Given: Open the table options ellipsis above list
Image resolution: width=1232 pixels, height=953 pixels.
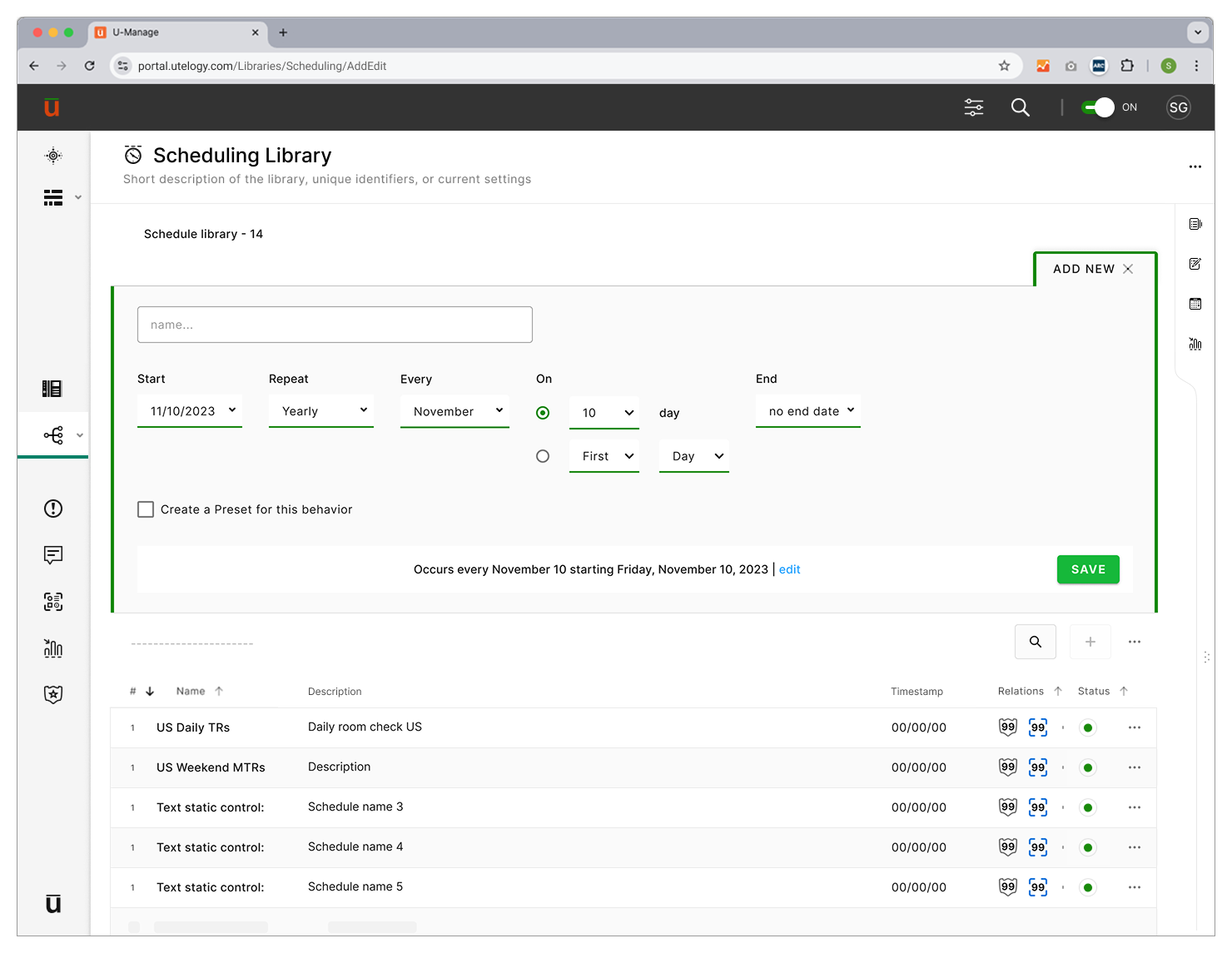Looking at the screenshot, I should click(1135, 642).
